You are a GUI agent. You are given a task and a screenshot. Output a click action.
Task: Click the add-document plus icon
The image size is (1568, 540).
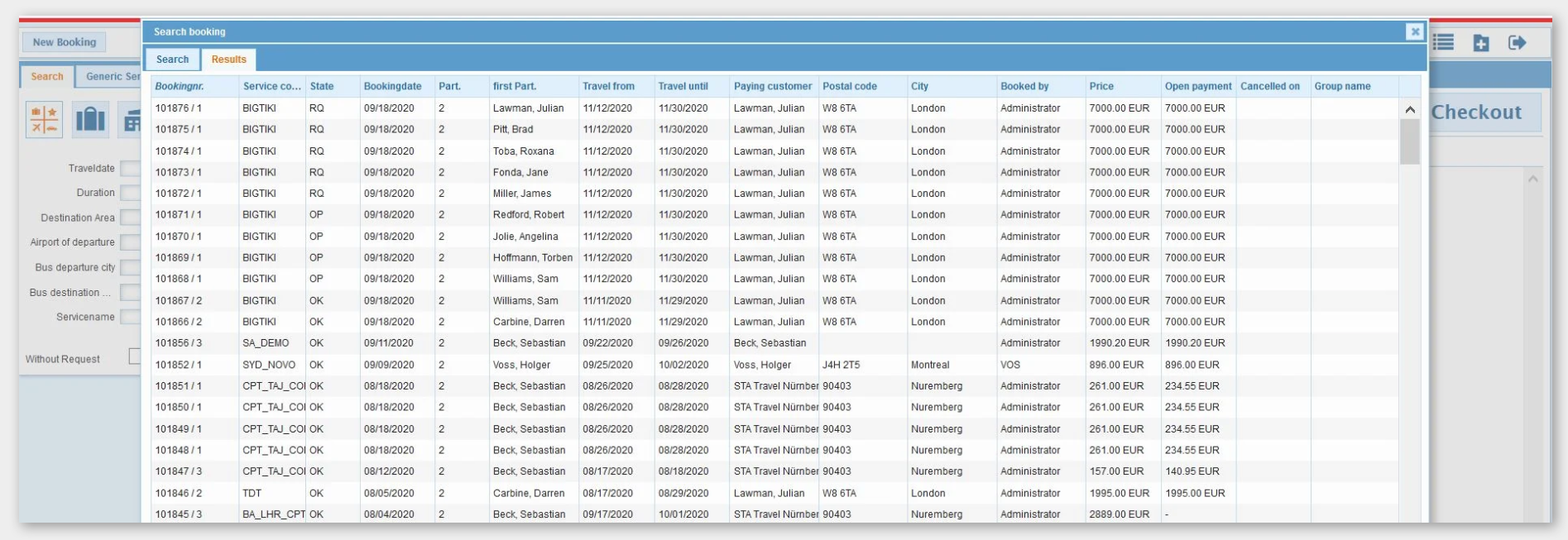(1481, 43)
